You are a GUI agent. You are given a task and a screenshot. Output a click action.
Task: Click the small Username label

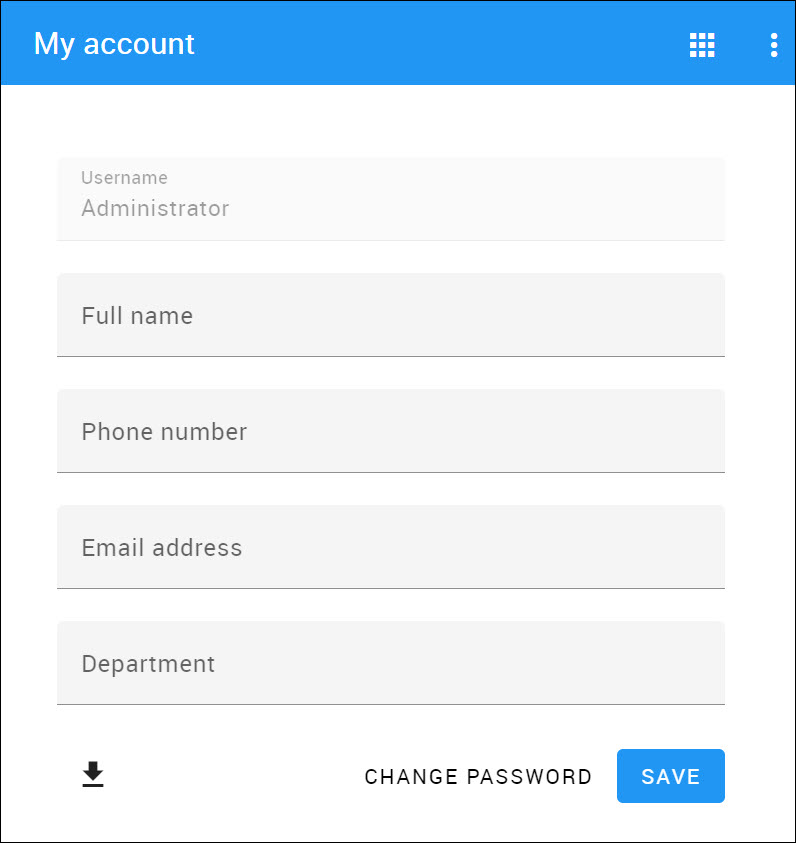click(x=124, y=178)
